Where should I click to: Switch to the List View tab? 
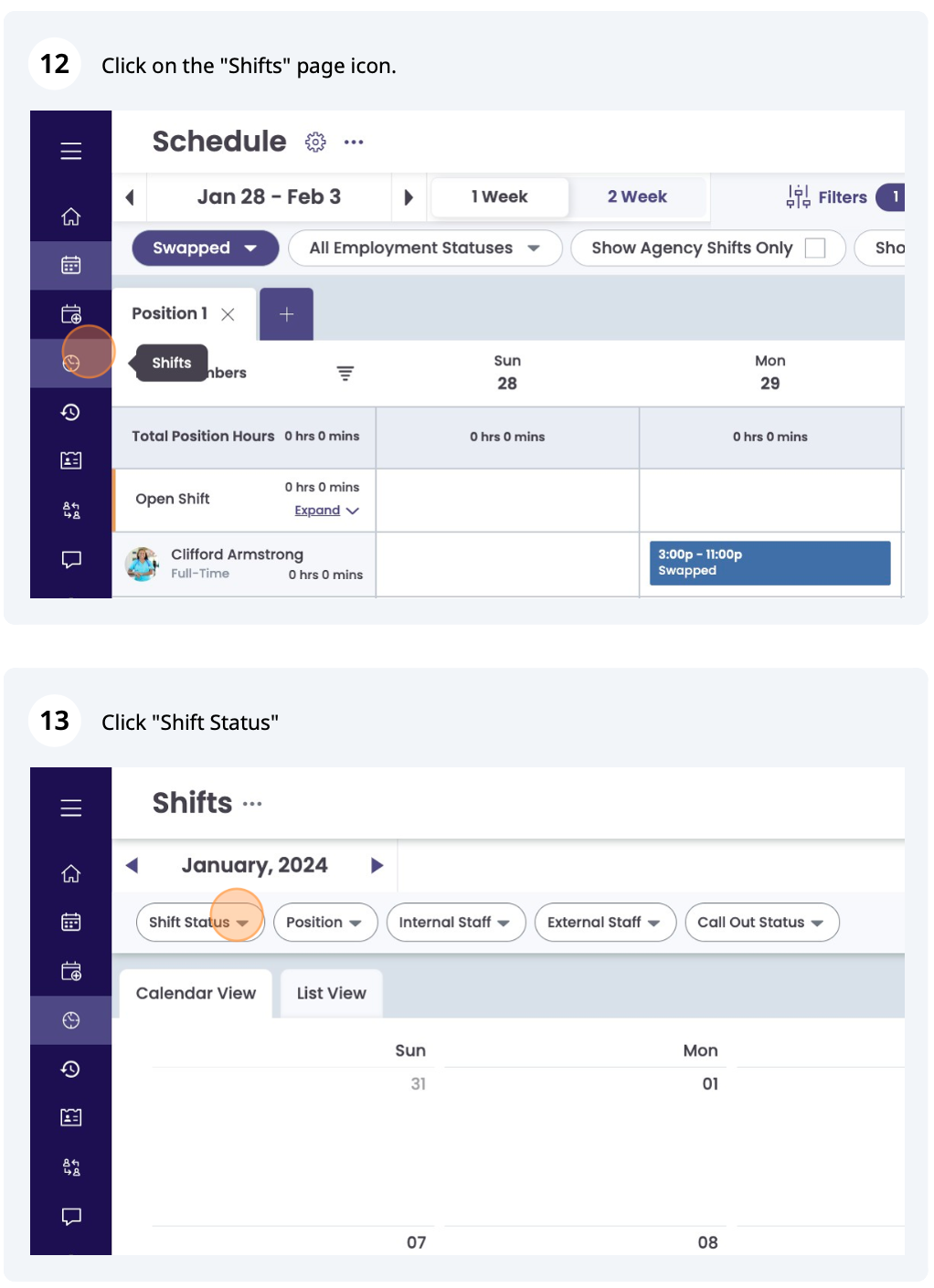(x=331, y=993)
